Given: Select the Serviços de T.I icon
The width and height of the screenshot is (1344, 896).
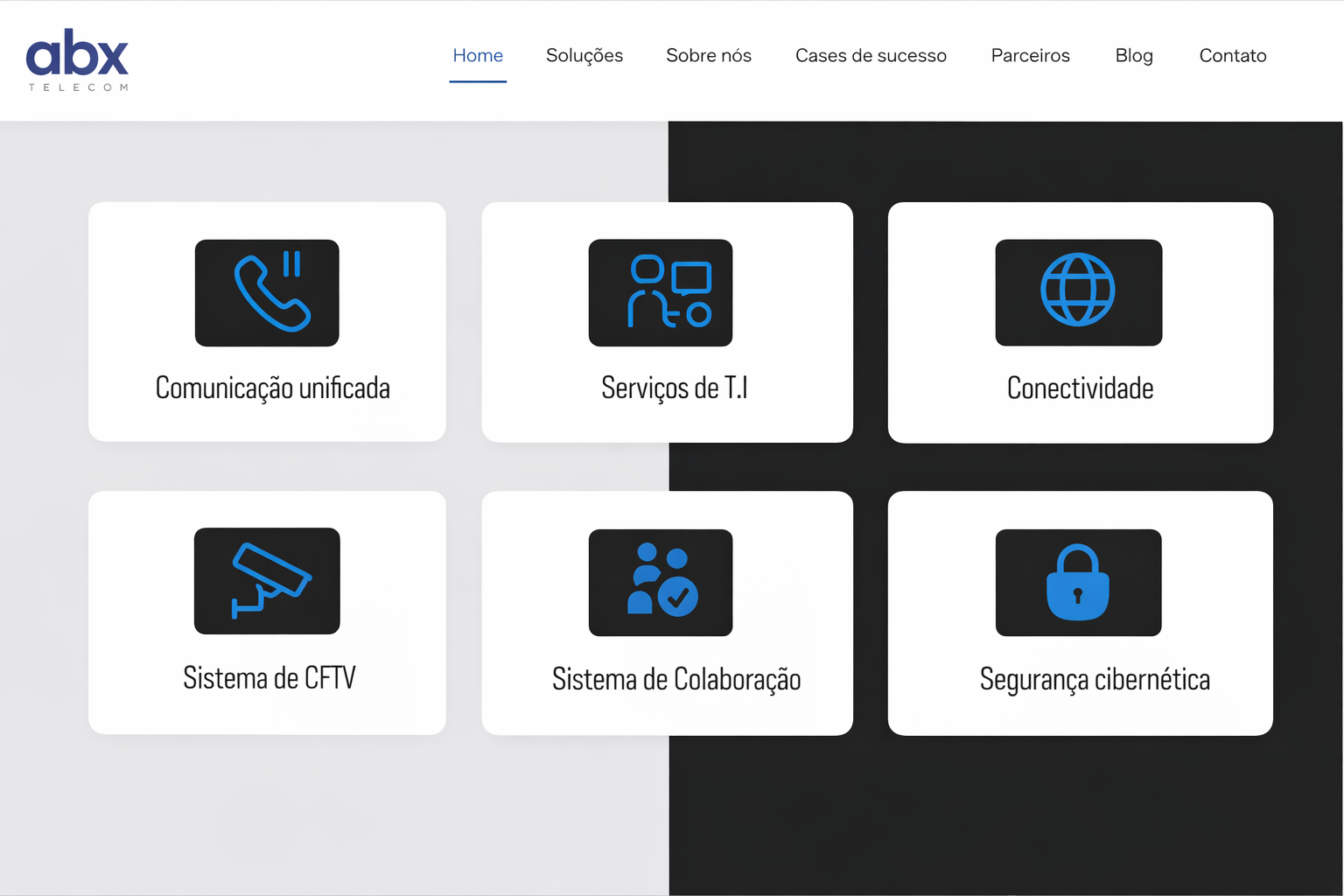Looking at the screenshot, I should point(660,293).
